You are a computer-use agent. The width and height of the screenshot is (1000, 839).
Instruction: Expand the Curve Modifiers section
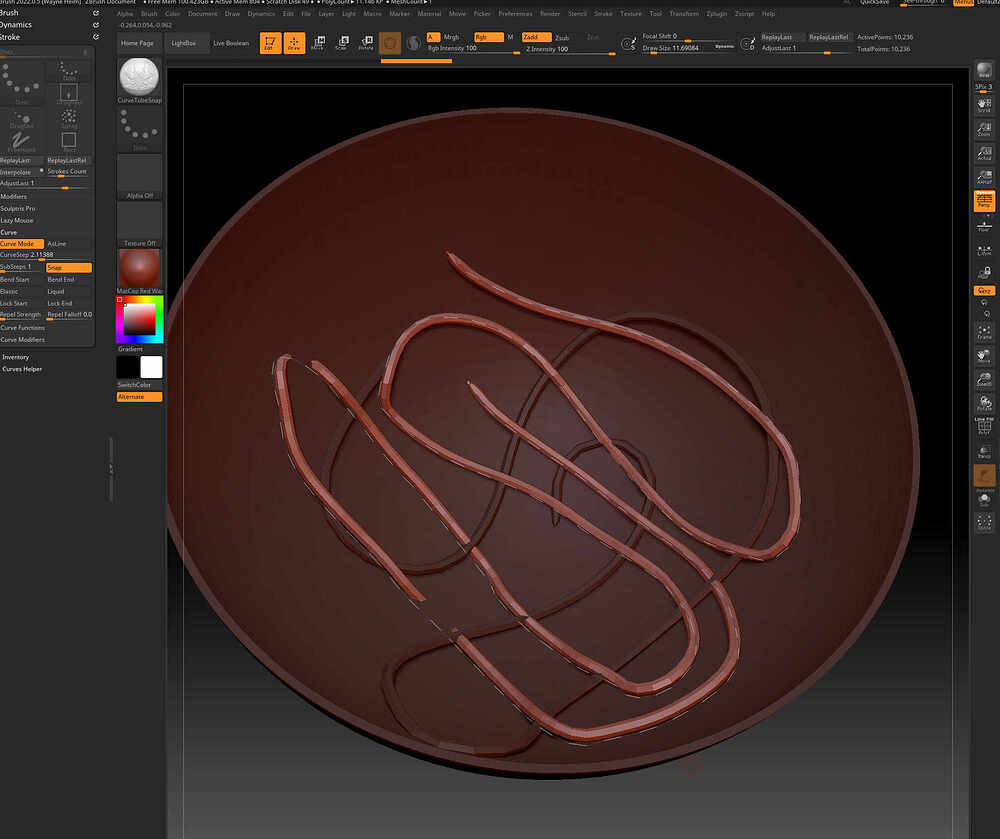[22, 340]
